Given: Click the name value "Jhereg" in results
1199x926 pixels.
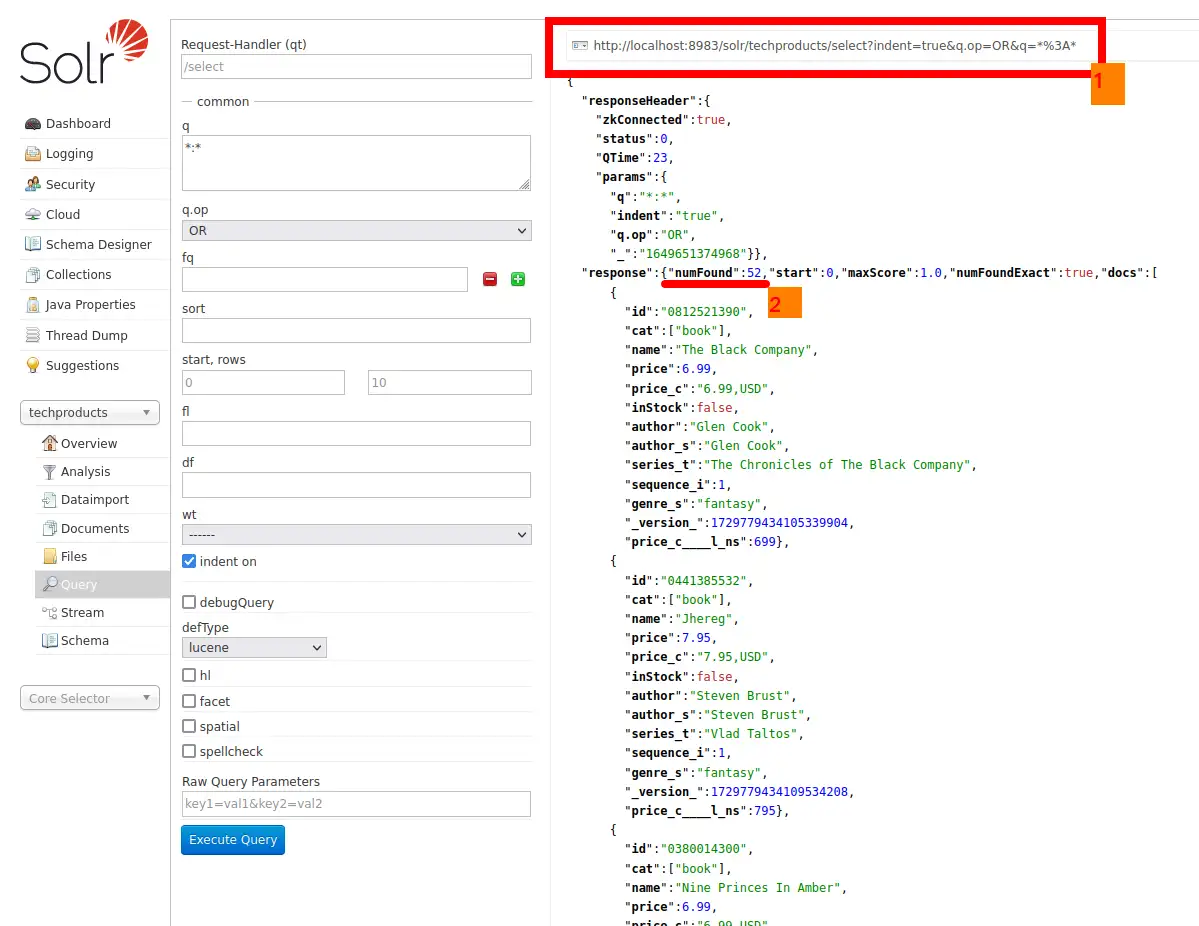Looking at the screenshot, I should click(x=703, y=619).
